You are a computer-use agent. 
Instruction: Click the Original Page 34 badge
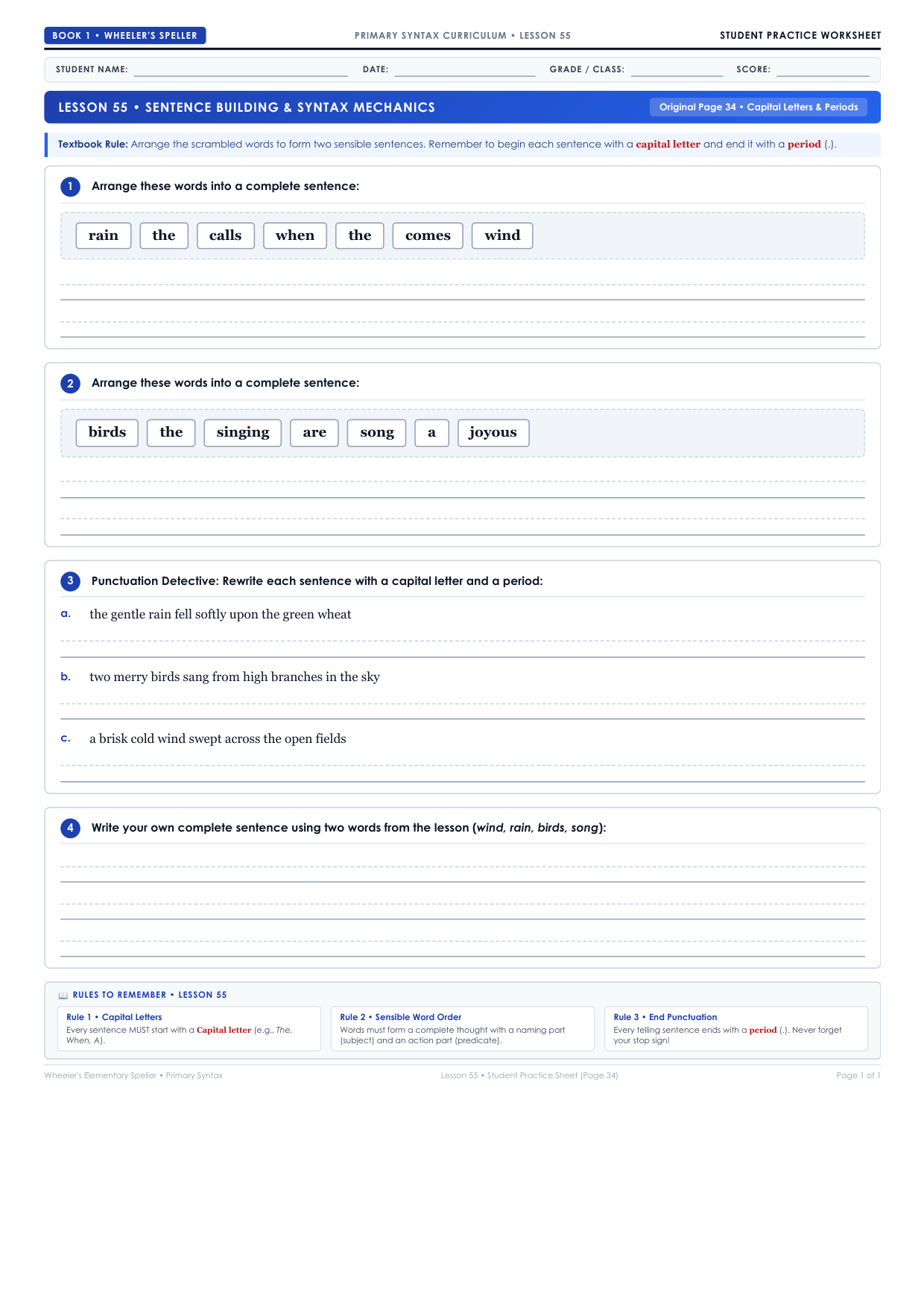click(x=759, y=107)
